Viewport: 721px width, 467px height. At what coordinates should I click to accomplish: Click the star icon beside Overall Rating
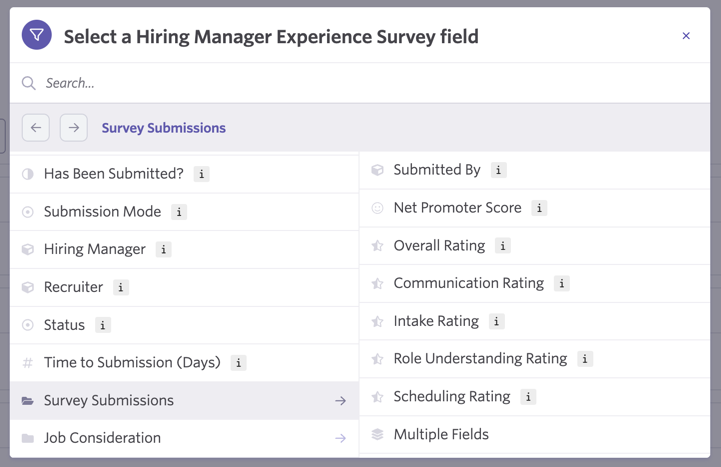(377, 246)
